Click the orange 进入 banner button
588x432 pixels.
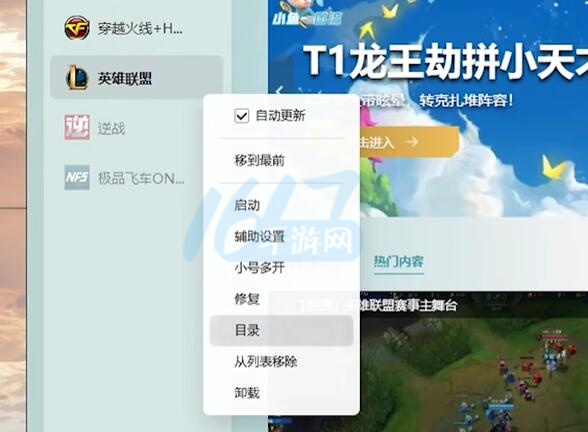coord(409,142)
